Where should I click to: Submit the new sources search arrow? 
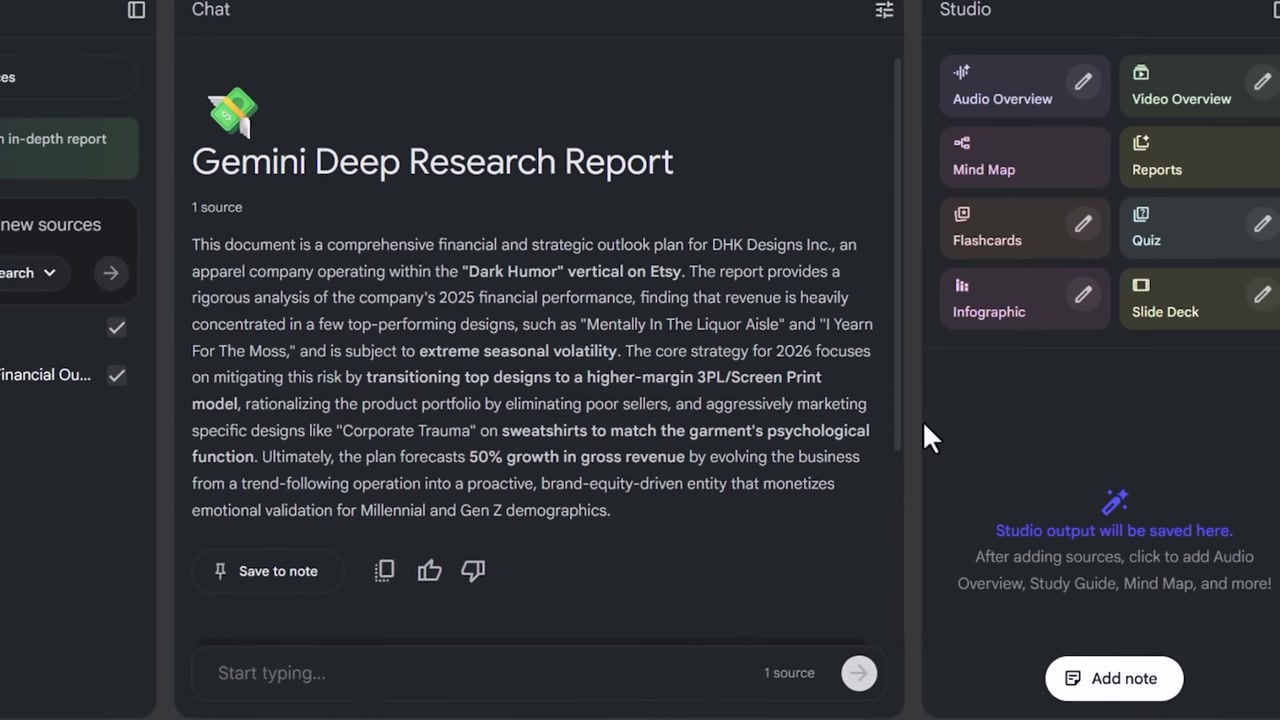(111, 273)
